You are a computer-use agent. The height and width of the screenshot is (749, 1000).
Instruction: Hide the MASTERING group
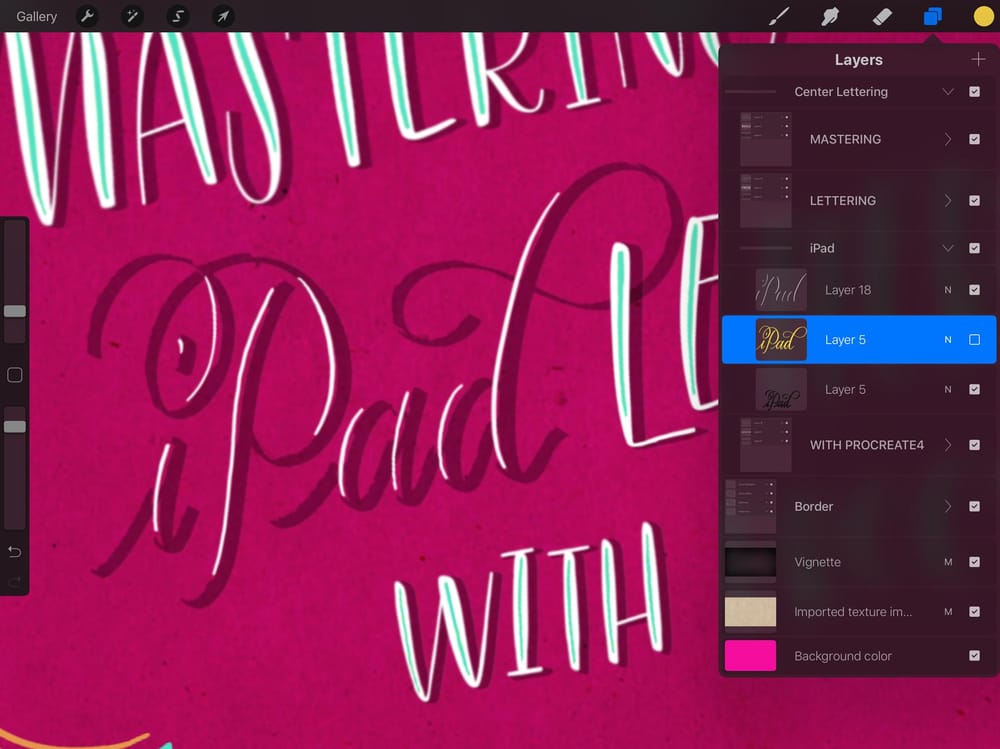pyautogui.click(x=974, y=139)
